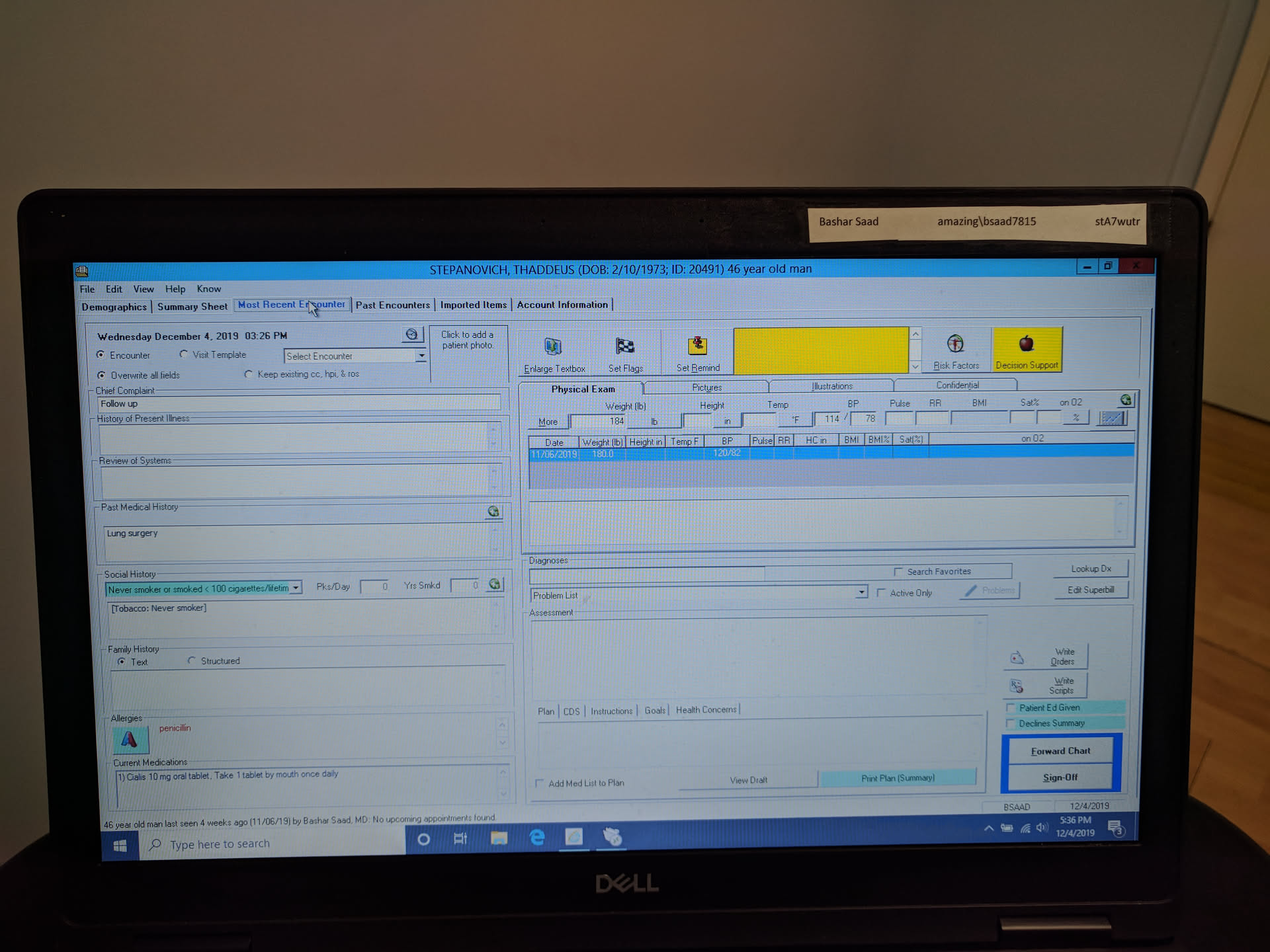Check the Patient Ed Given box
The width and height of the screenshot is (1270, 952).
pyautogui.click(x=1011, y=707)
